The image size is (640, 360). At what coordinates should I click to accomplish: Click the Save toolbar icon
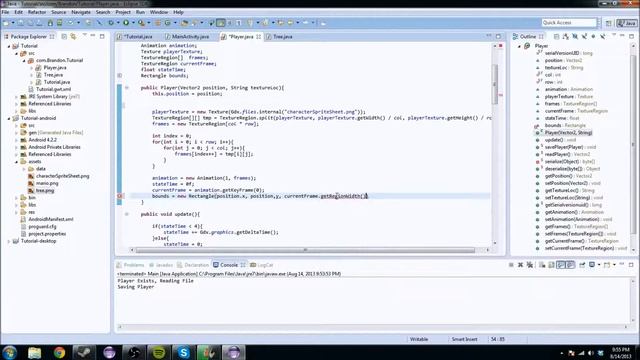click(20, 23)
